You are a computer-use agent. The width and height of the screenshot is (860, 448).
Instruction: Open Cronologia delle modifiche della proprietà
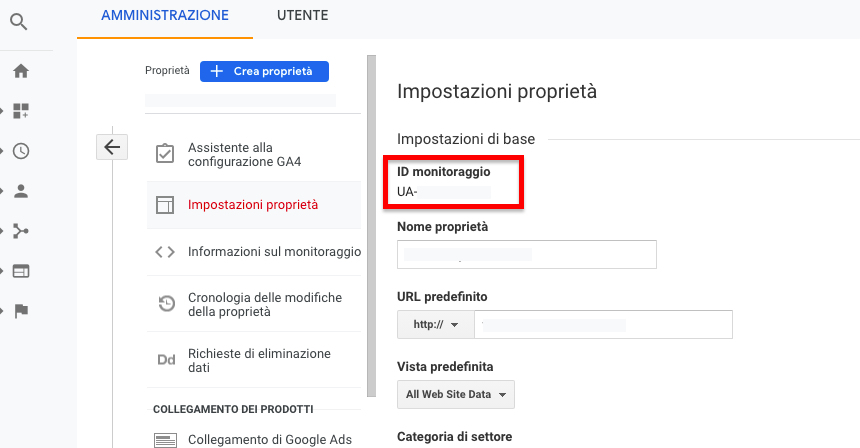[264, 305]
